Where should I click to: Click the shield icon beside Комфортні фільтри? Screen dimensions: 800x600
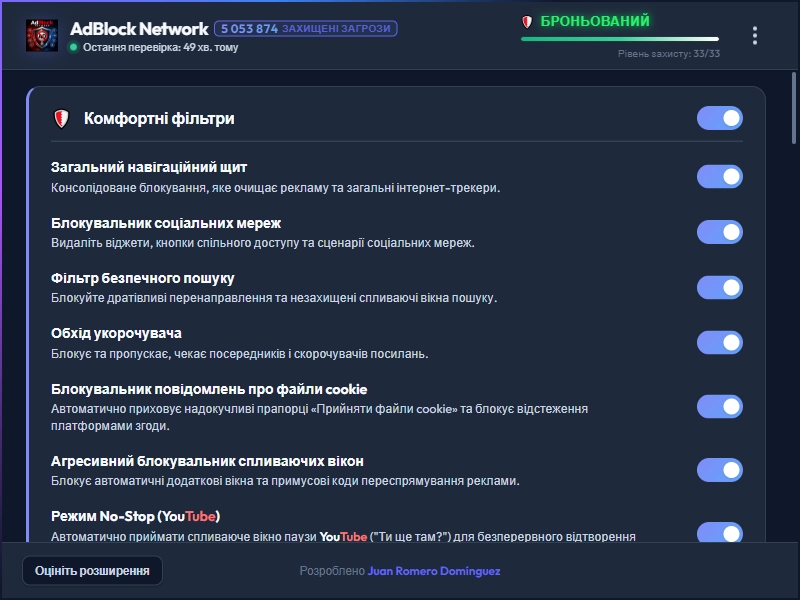point(61,119)
